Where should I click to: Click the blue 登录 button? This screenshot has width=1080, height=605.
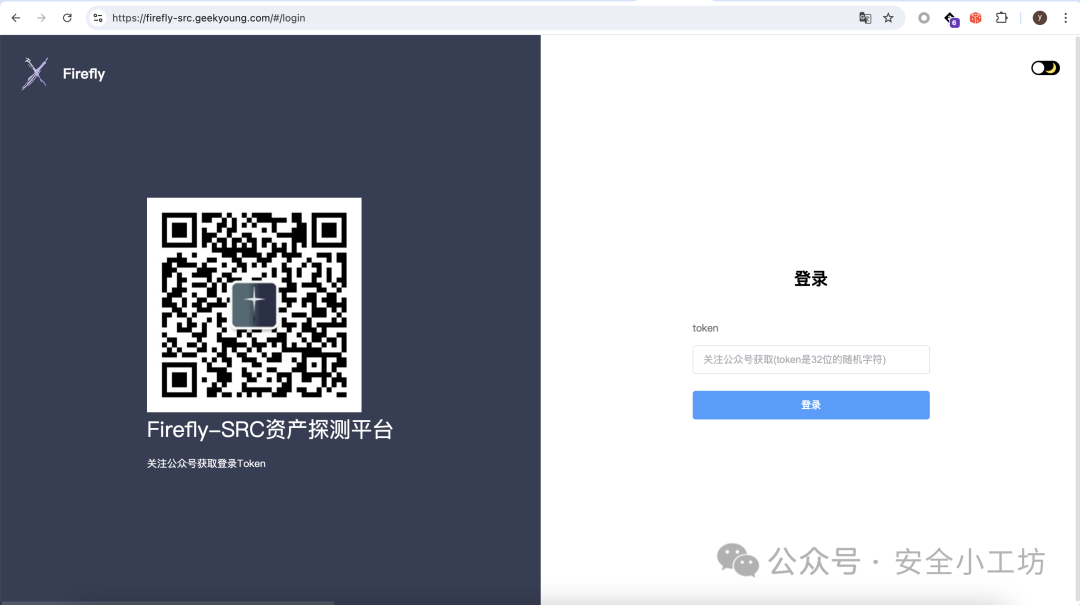pos(811,405)
